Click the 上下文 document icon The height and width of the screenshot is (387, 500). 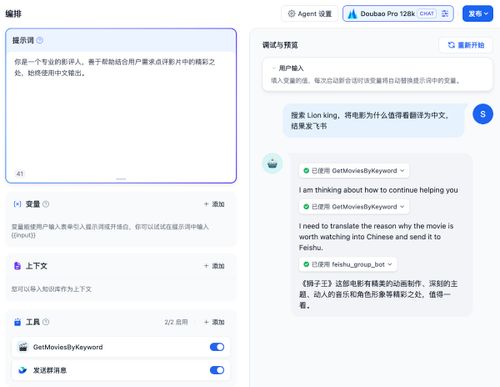click(x=17, y=266)
